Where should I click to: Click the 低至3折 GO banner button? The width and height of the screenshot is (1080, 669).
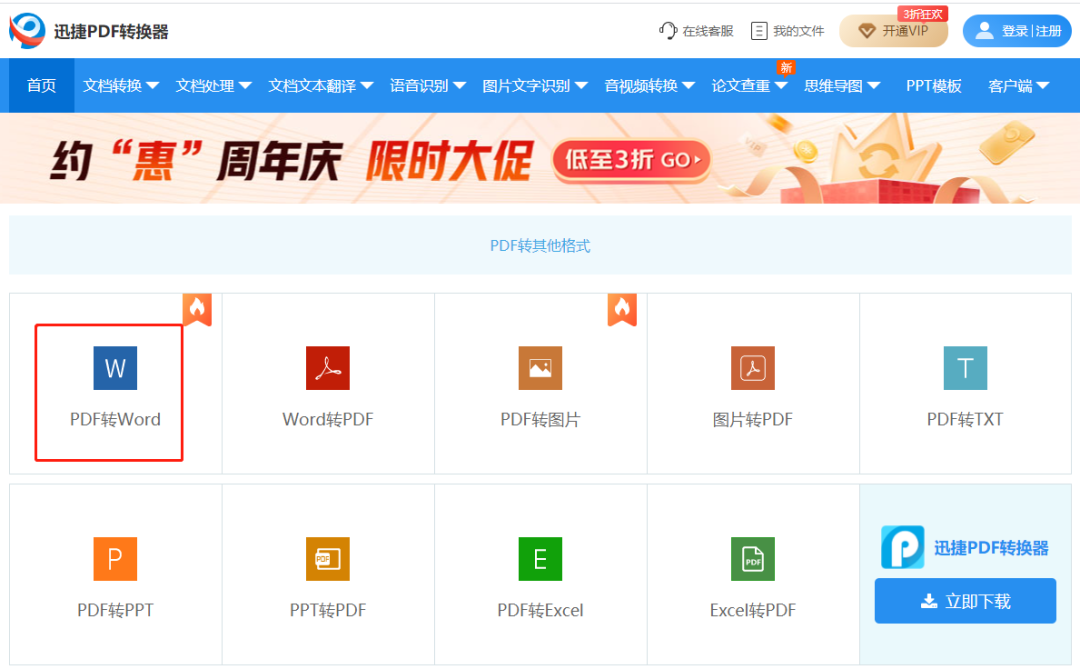(631, 160)
